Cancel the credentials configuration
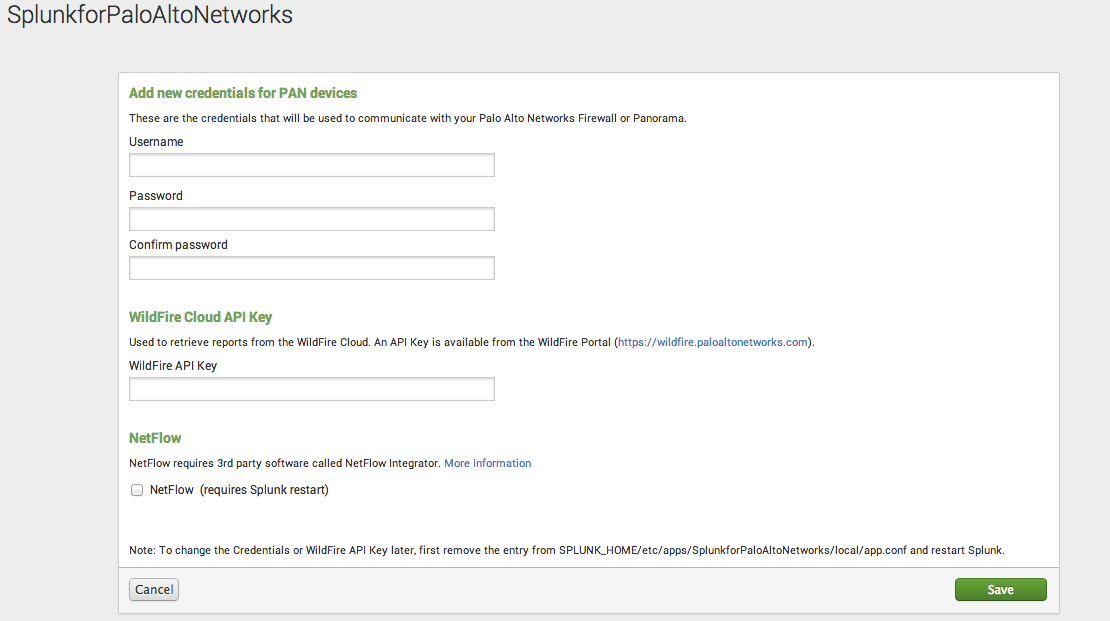Viewport: 1110px width, 621px height. [x=153, y=589]
